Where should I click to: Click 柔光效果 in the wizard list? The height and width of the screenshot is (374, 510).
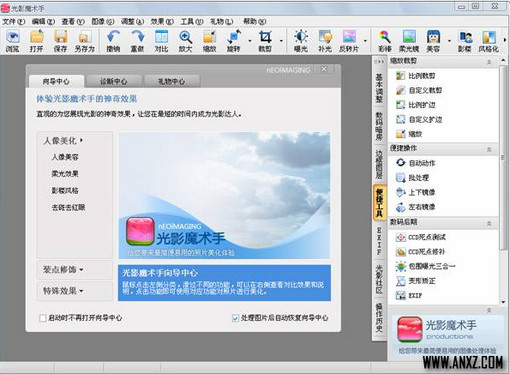point(65,174)
